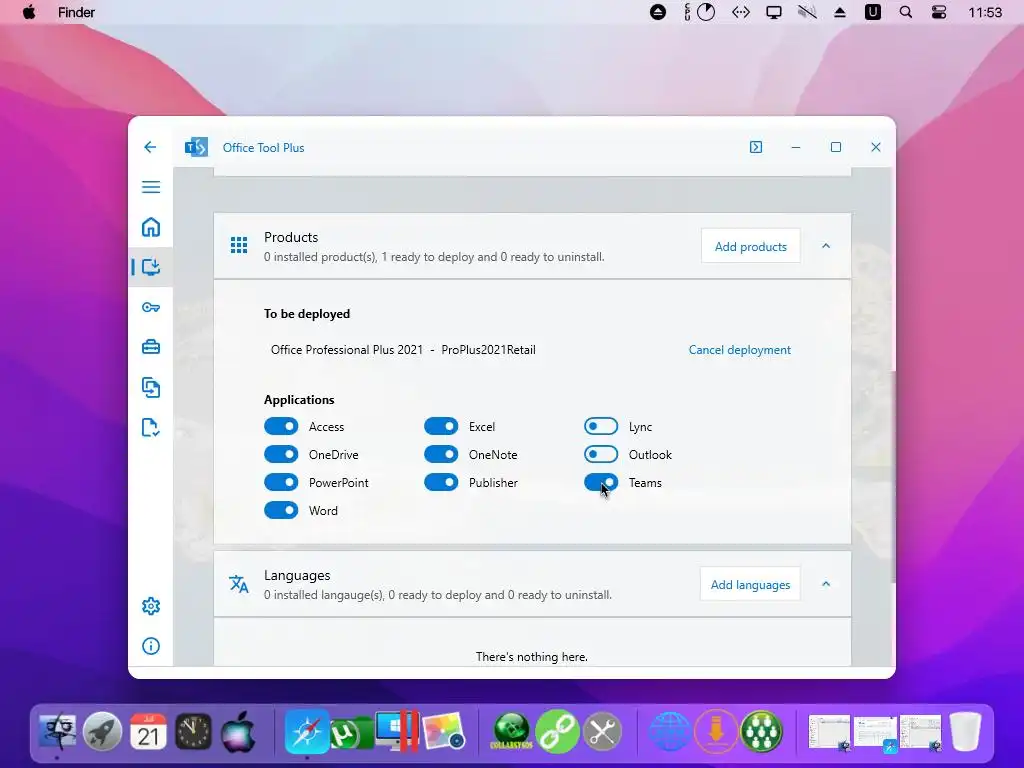Open Control Center in menu bar
This screenshot has width=1024, height=768.
938,12
